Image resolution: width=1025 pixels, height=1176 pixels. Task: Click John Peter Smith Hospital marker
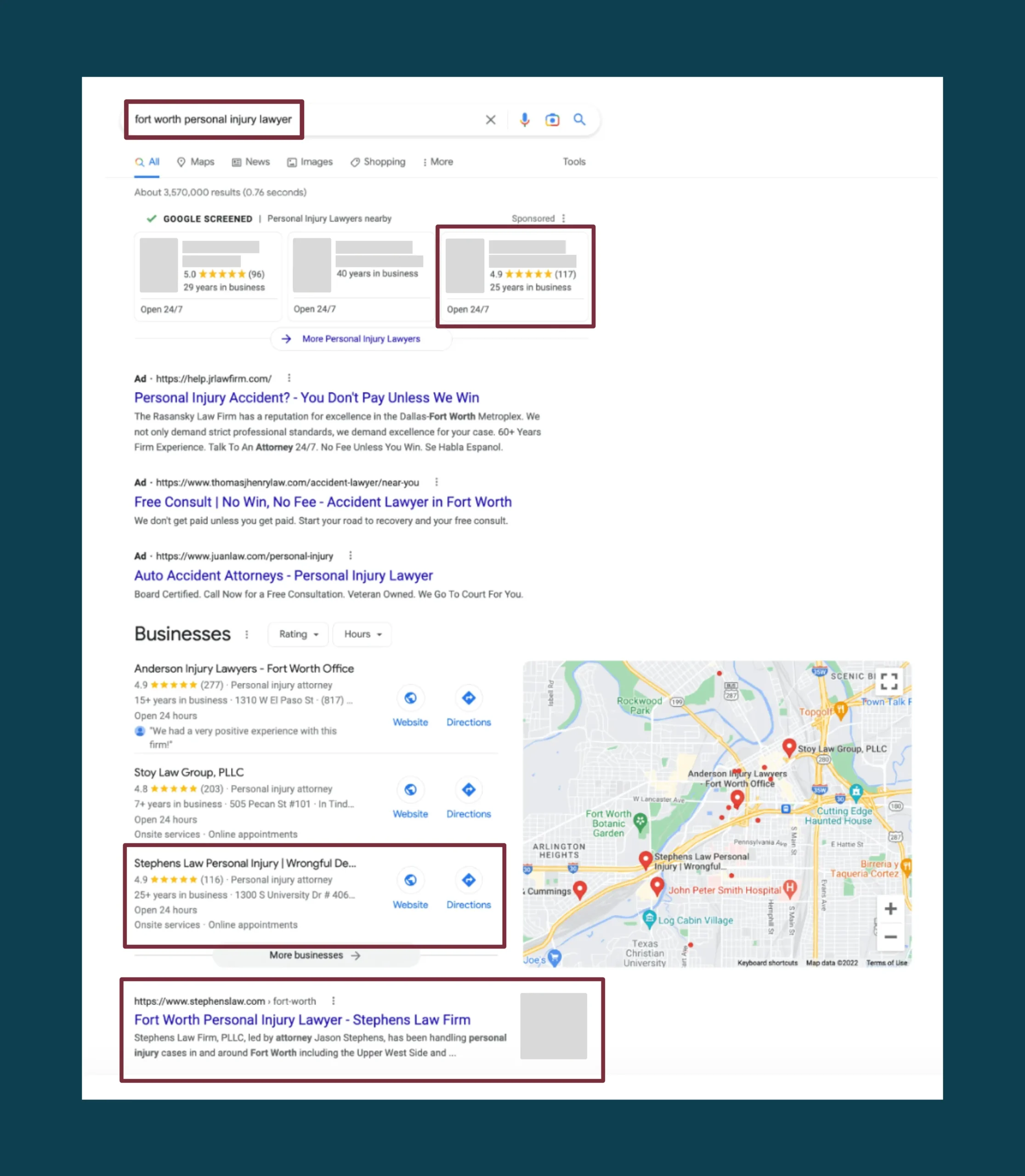pos(789,888)
